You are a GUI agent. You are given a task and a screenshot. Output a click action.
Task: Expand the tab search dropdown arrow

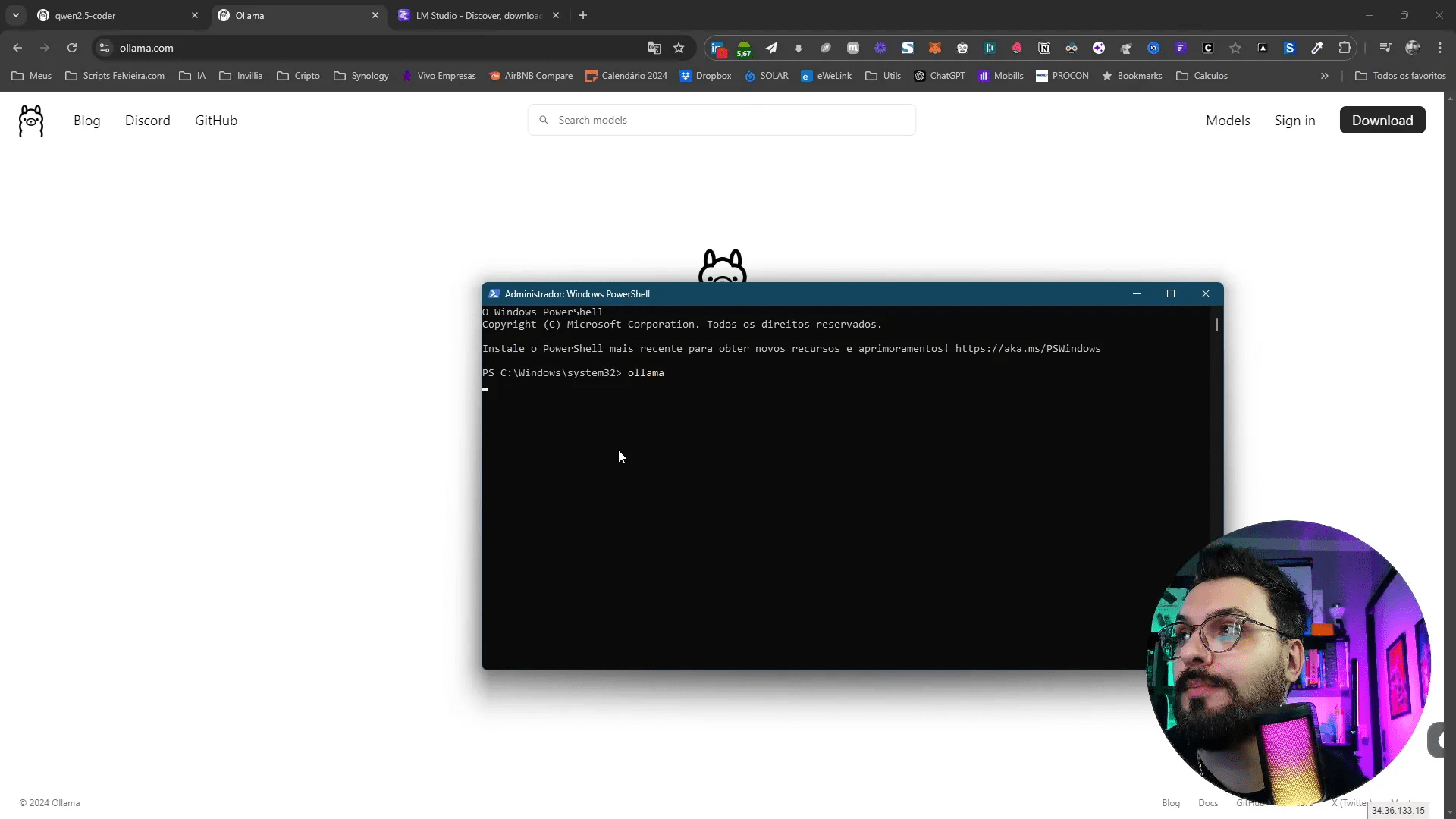click(16, 15)
